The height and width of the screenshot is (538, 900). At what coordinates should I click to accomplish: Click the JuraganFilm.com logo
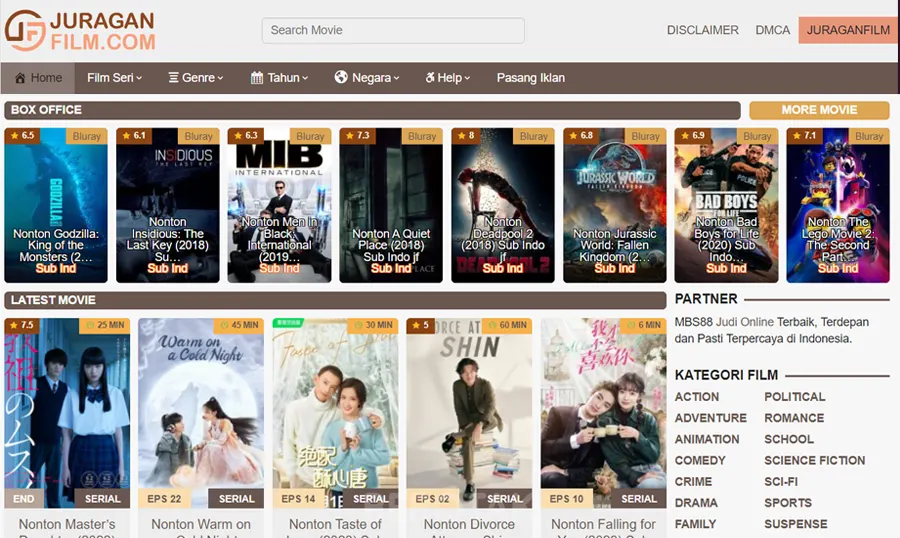pyautogui.click(x=80, y=30)
